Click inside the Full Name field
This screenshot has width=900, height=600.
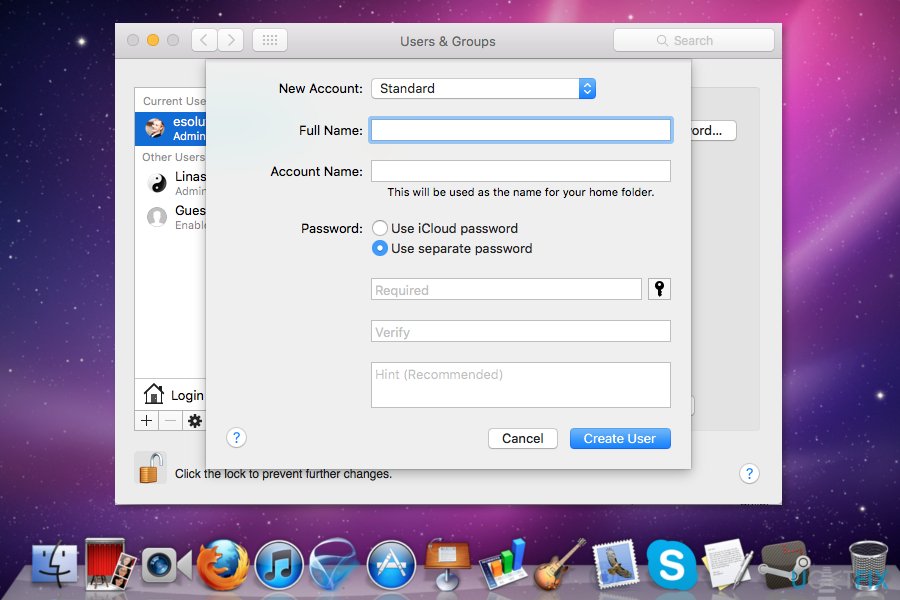coord(520,130)
